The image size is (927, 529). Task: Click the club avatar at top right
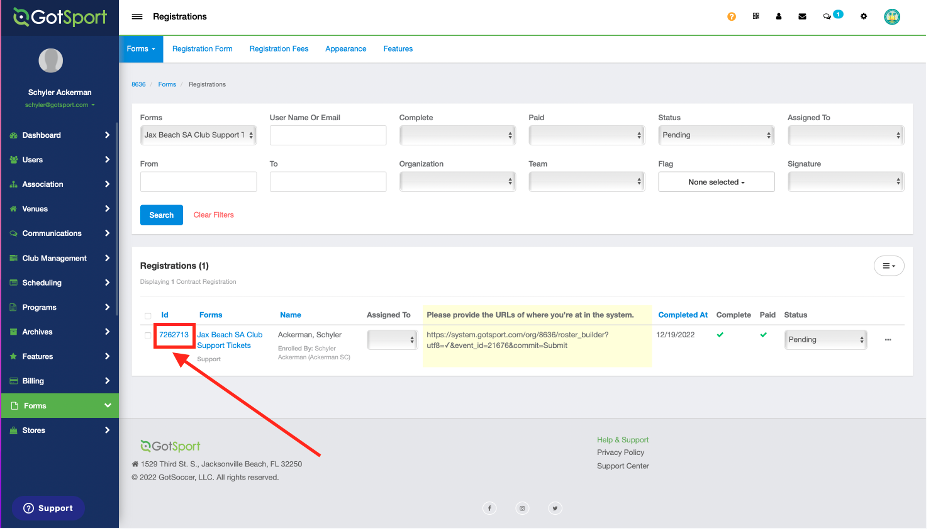892,17
